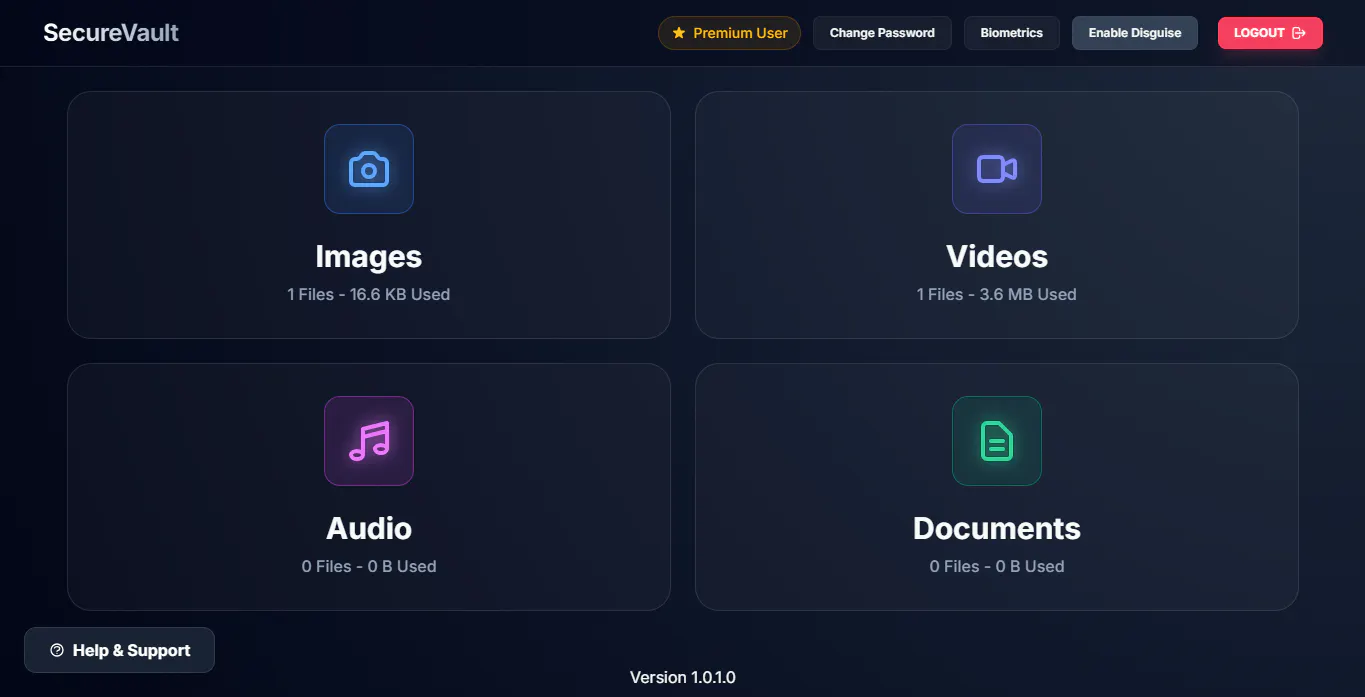Click "1 Files - 3.6 MB Used" text

pyautogui.click(x=997, y=294)
